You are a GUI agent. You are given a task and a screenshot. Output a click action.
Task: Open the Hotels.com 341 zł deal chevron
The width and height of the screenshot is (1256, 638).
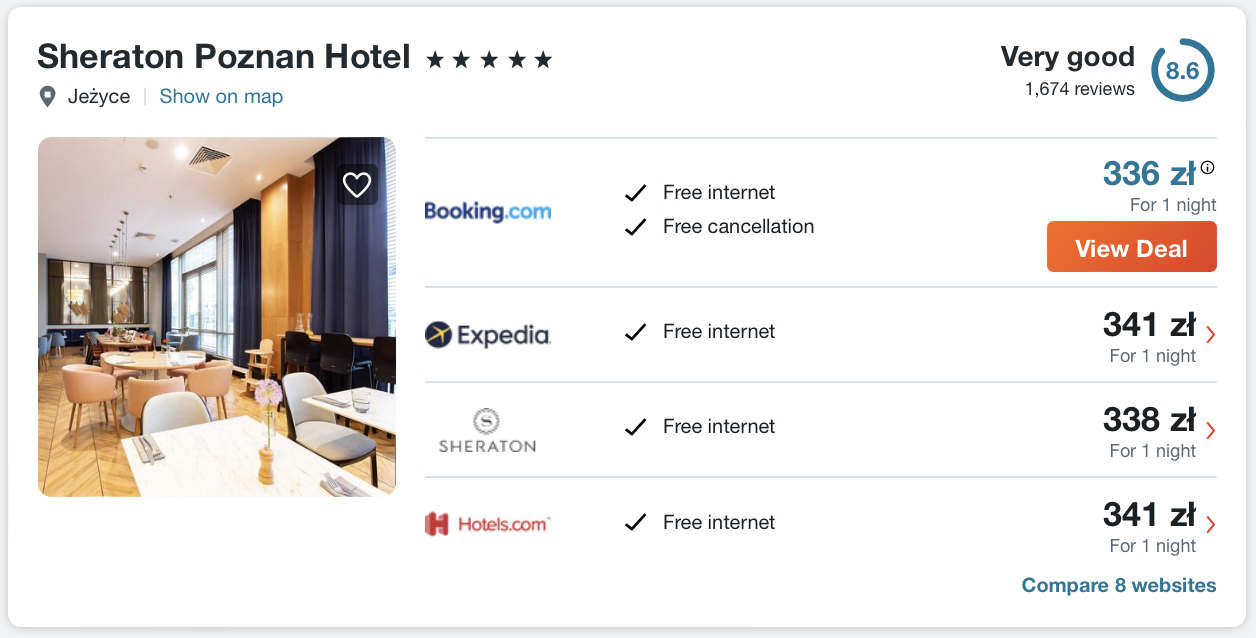pos(1210,525)
